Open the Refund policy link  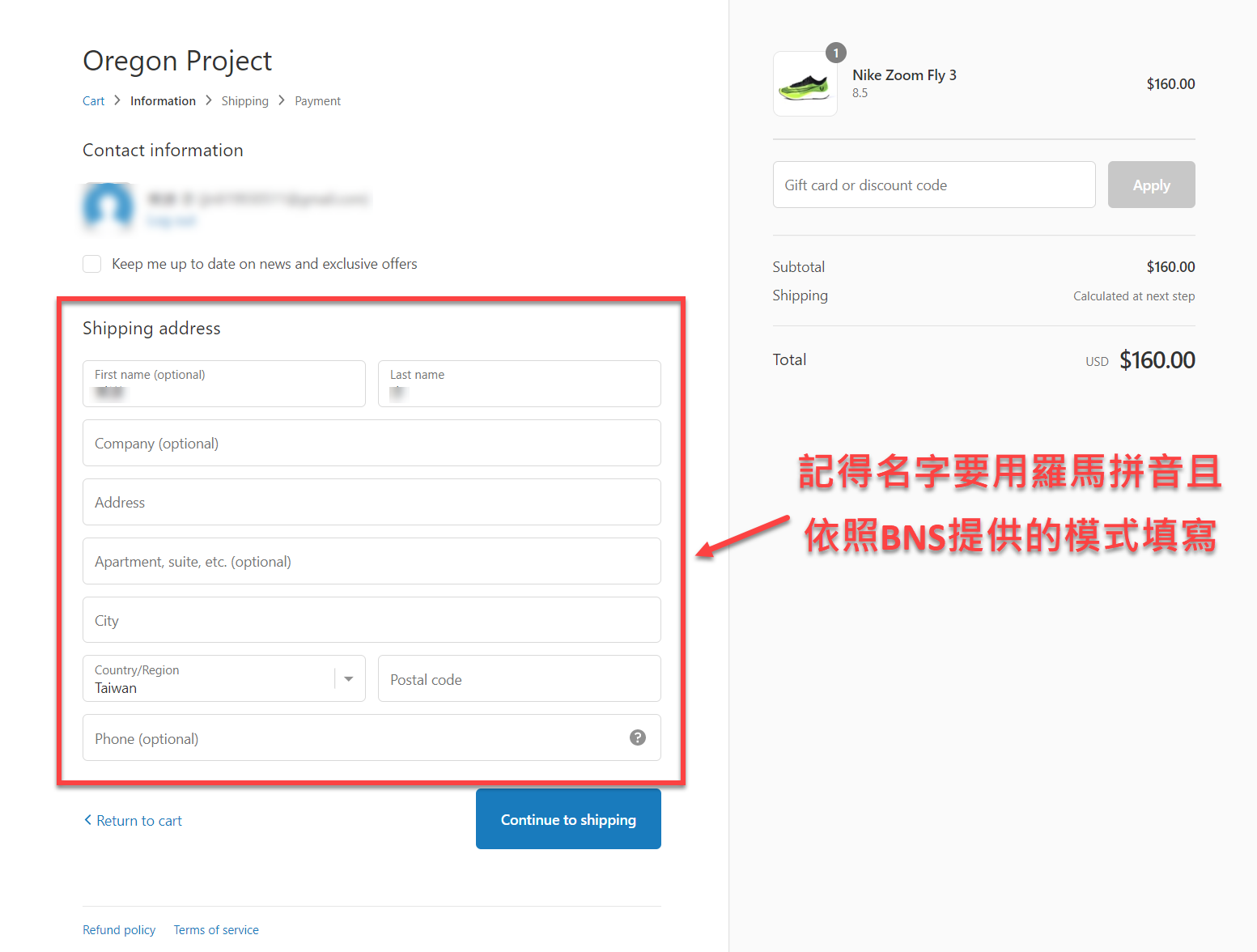click(119, 930)
